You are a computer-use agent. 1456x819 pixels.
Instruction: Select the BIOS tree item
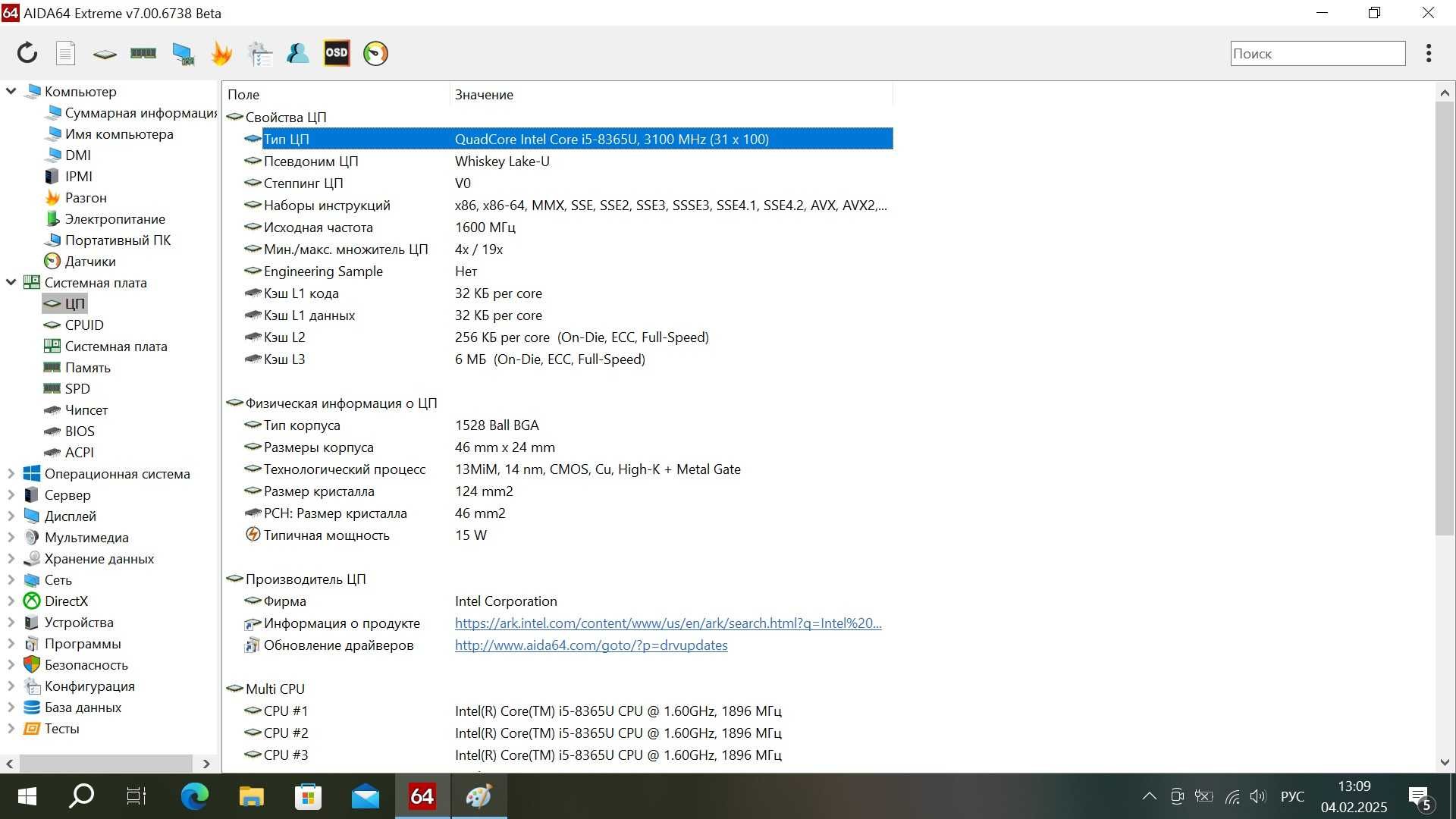[x=80, y=431]
